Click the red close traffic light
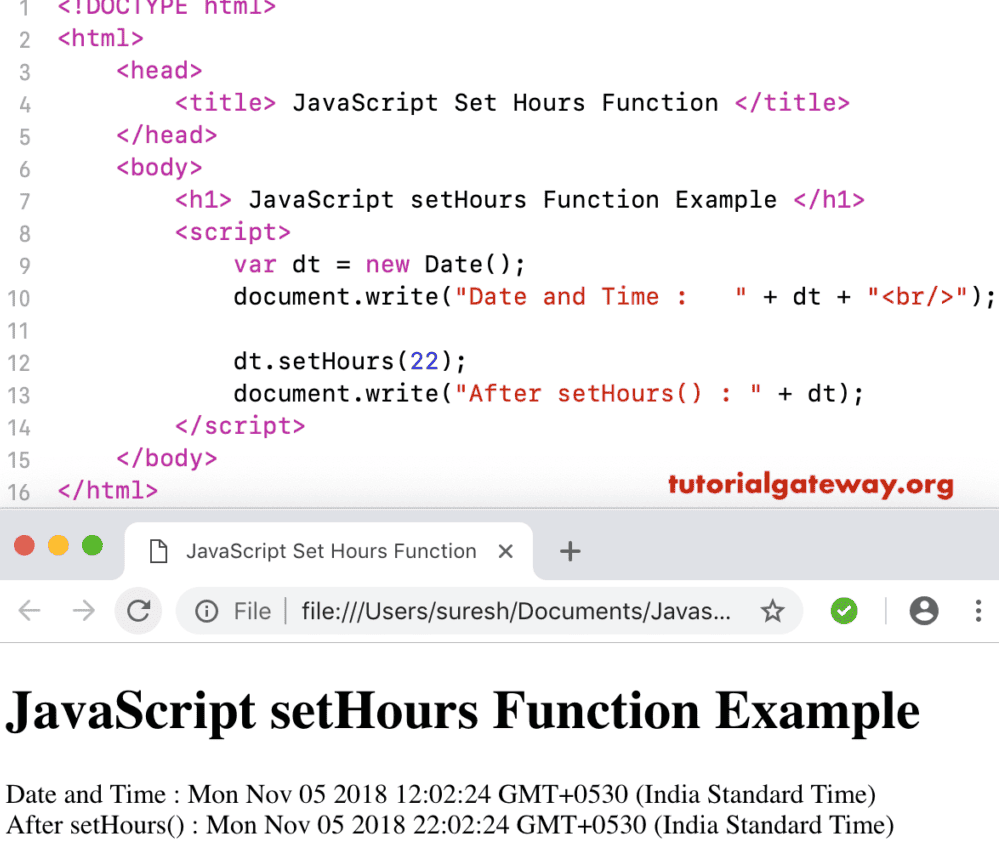The width and height of the screenshot is (999, 842). tap(25, 545)
